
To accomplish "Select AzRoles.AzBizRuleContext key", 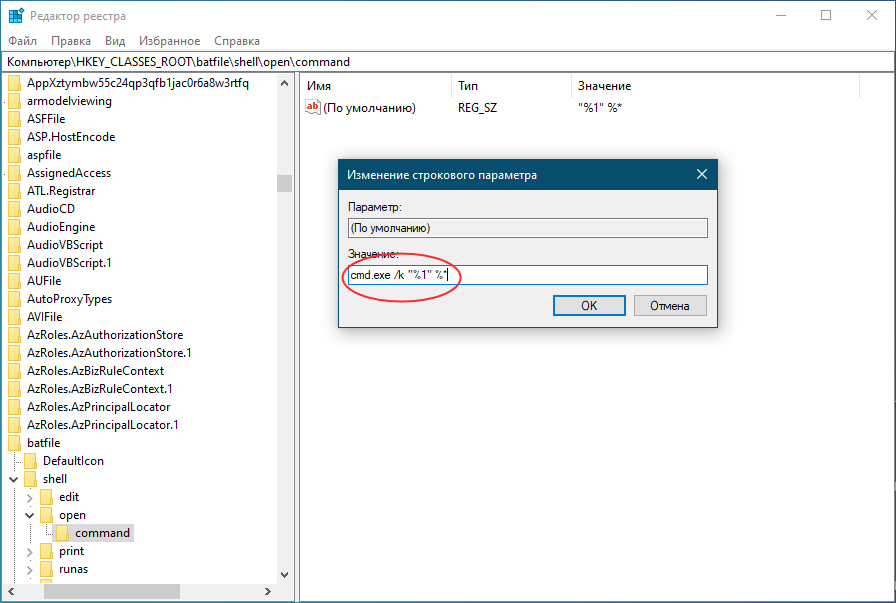I will (x=95, y=371).
